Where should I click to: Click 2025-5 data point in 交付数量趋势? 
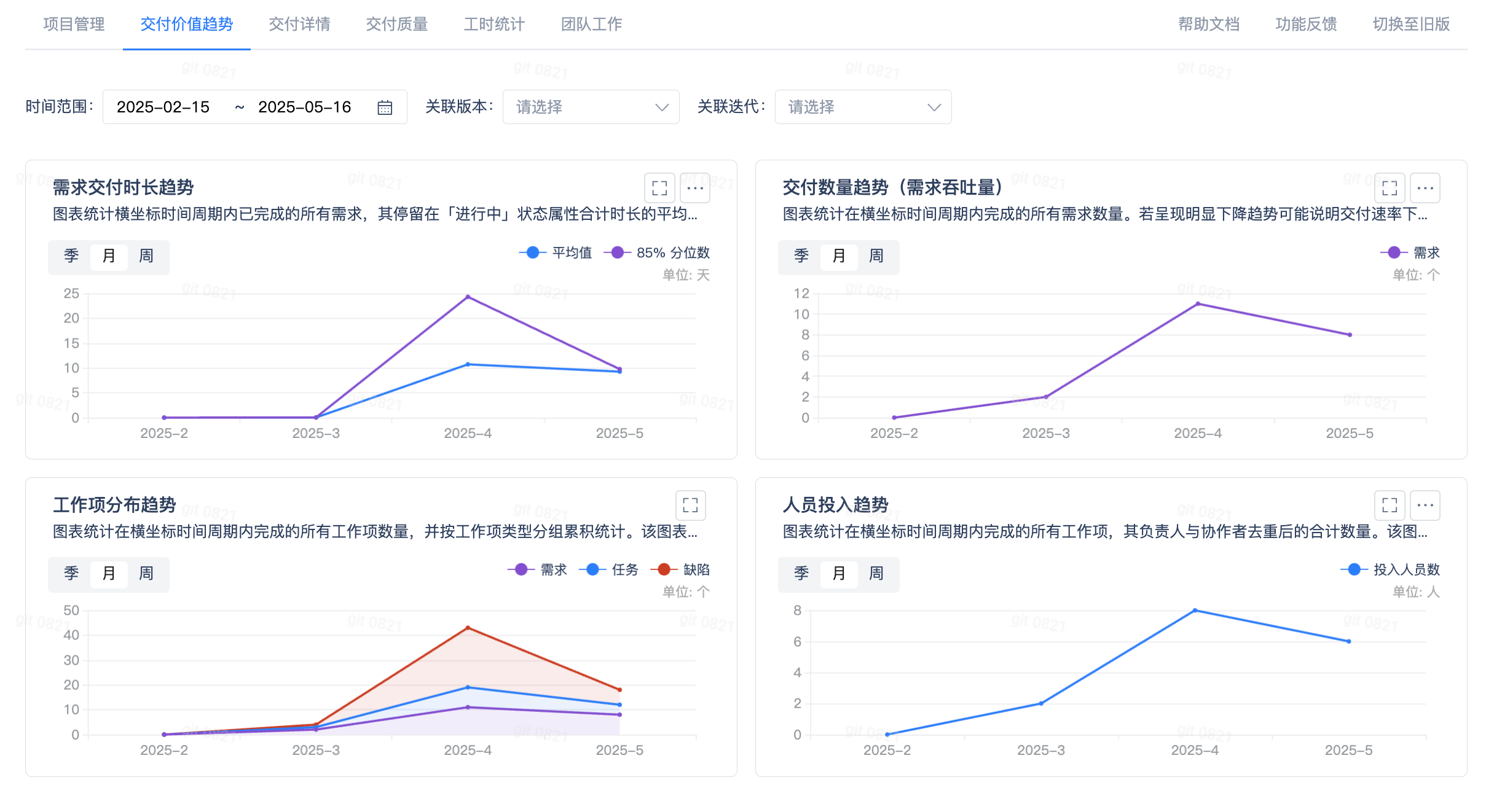pos(1350,335)
